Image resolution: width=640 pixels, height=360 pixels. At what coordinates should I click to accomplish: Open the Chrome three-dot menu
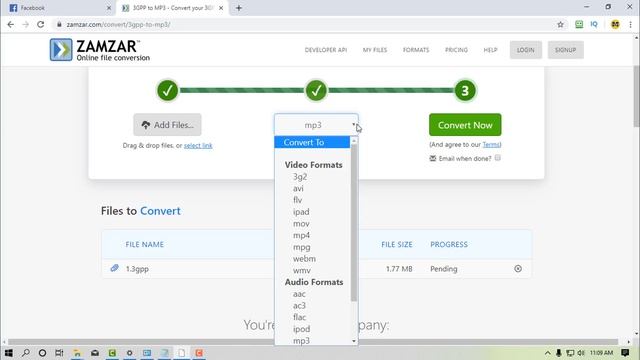point(630,24)
